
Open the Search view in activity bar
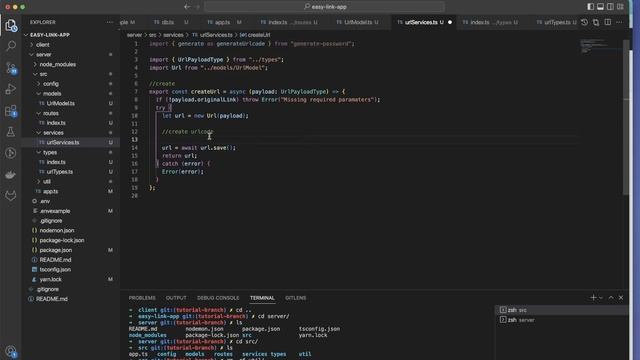11,46
